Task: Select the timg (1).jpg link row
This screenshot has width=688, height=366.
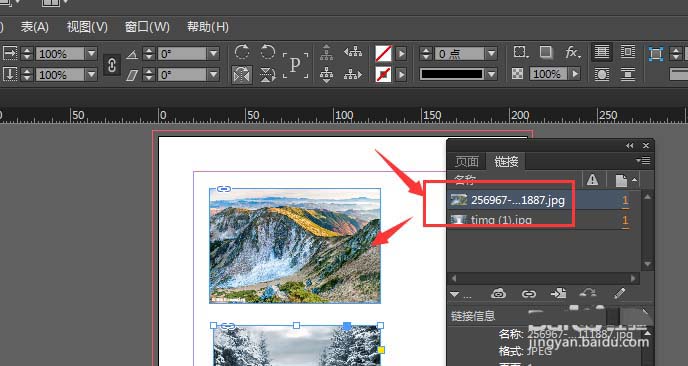Action: 544,220
